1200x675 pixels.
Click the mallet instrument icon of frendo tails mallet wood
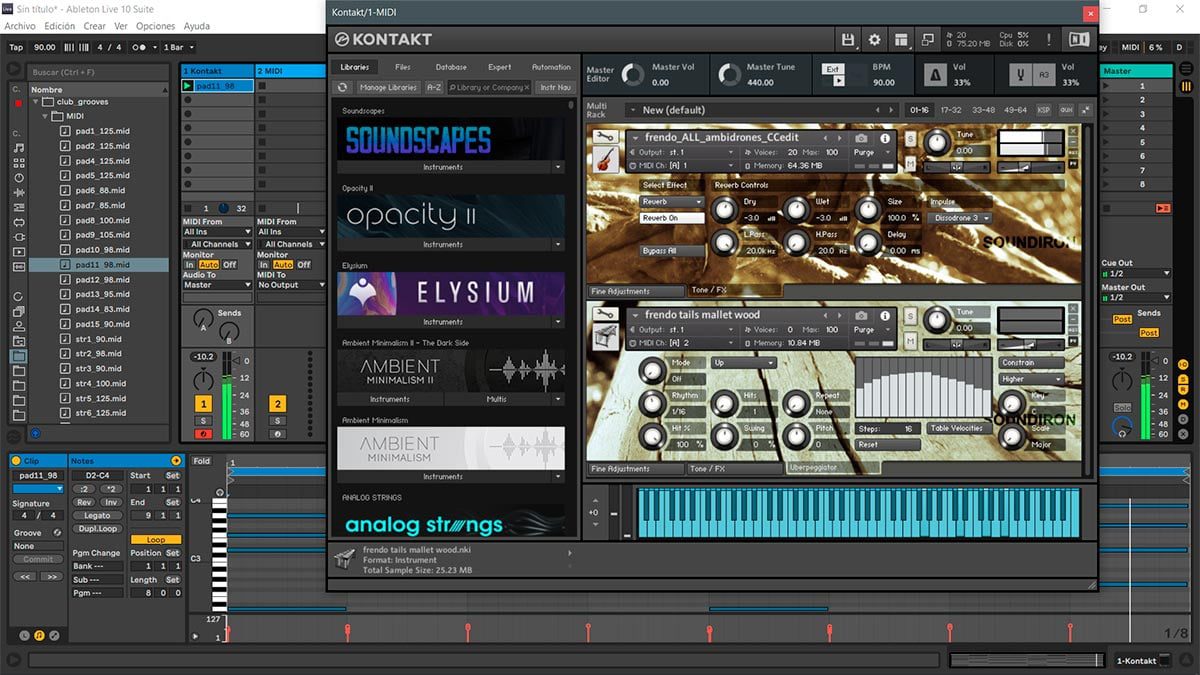(604, 337)
